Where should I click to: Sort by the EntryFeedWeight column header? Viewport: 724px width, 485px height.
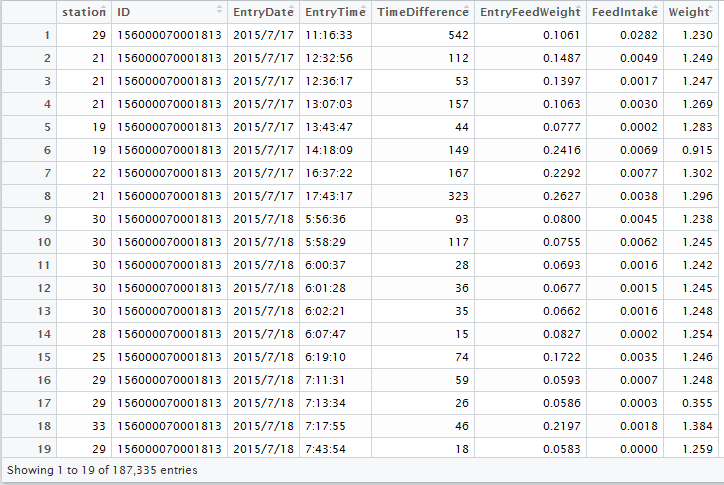(x=530, y=12)
